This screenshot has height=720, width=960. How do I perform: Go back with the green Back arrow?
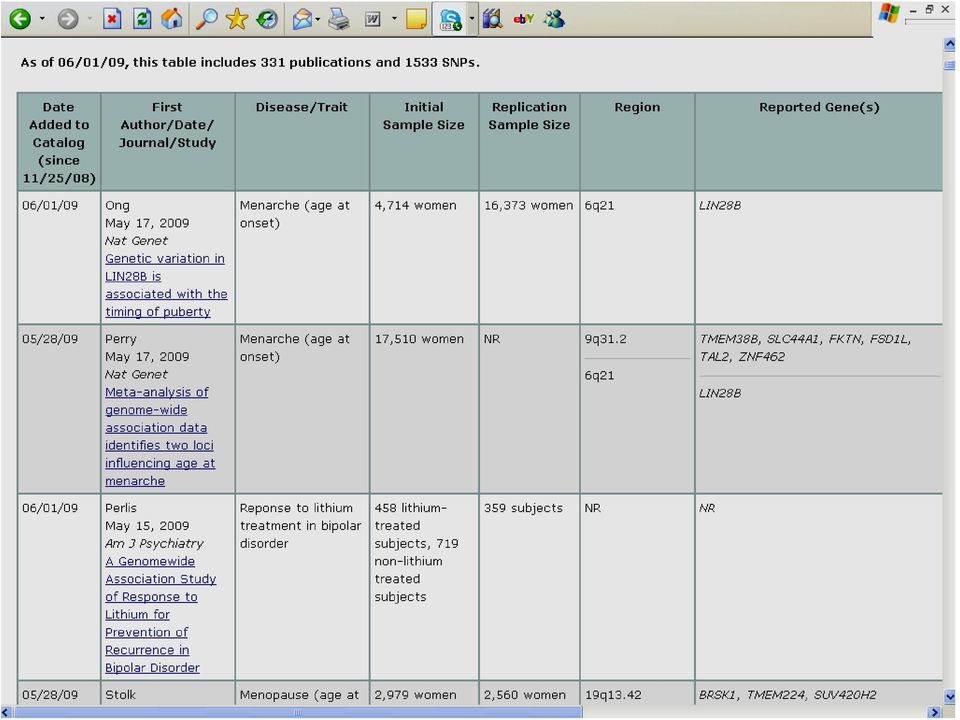point(20,19)
